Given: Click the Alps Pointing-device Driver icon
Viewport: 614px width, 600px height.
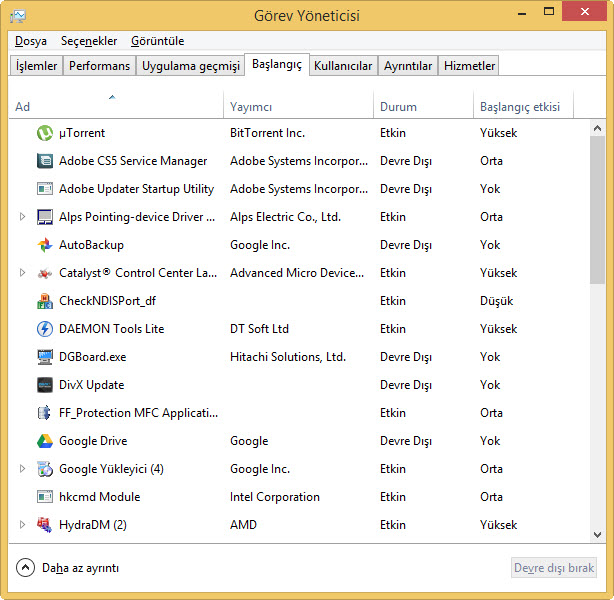Looking at the screenshot, I should (x=45, y=217).
